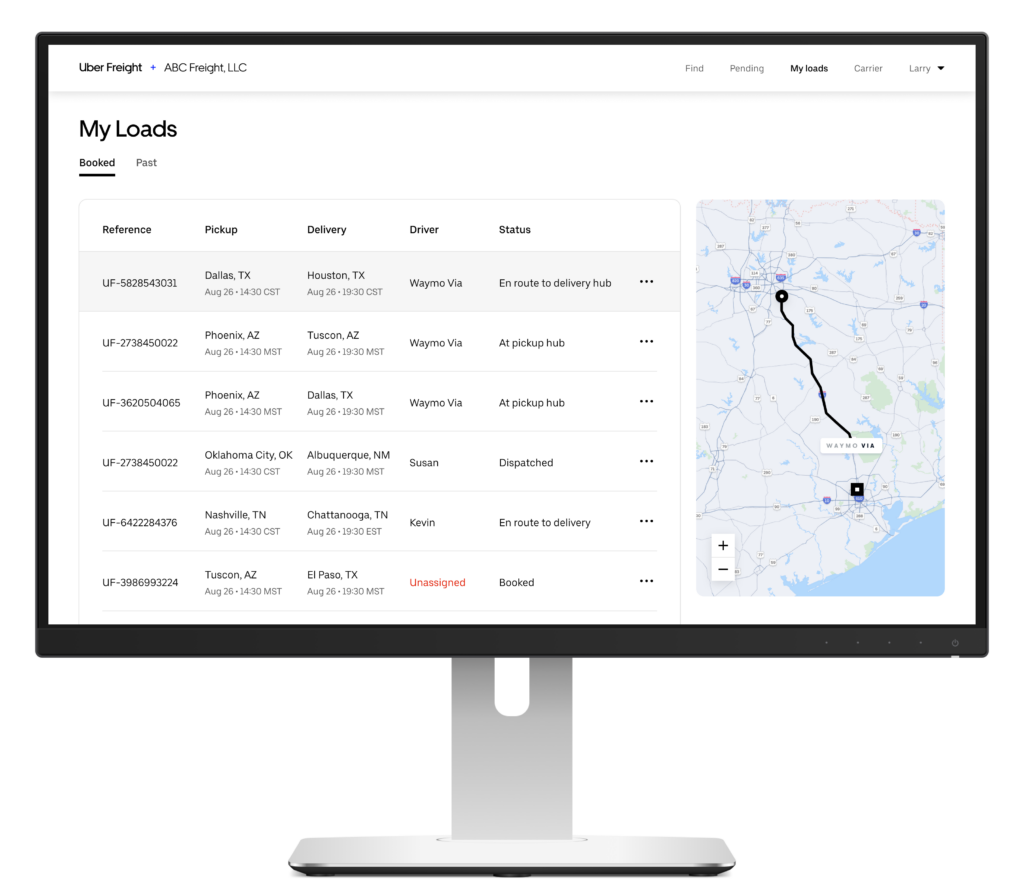Screen dimensions: 1024x890
Task: Open the options menu for the Phoenix to Tuscon load
Action: [x=646, y=342]
